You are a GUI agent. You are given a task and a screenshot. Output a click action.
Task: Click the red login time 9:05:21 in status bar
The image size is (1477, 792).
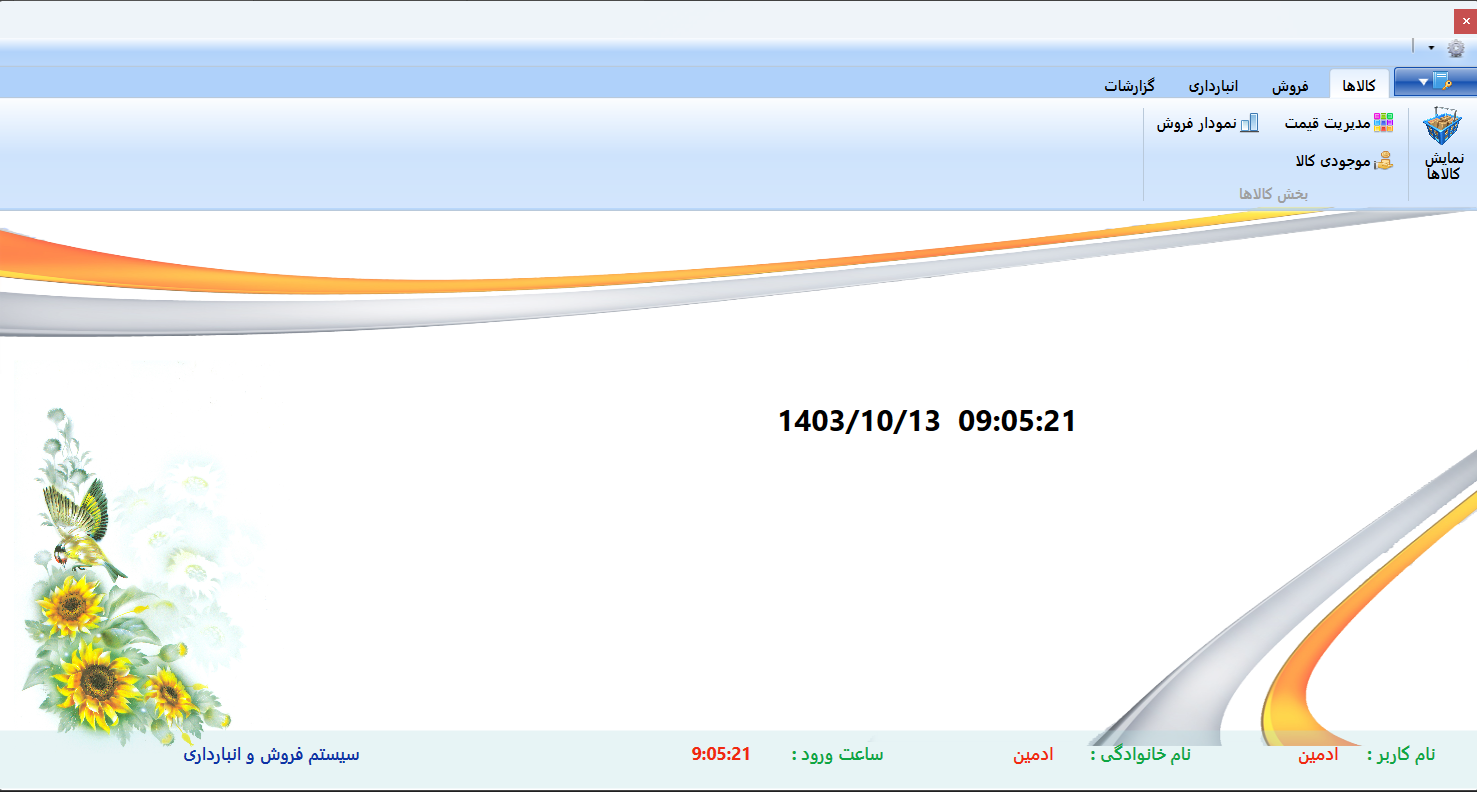pos(720,754)
